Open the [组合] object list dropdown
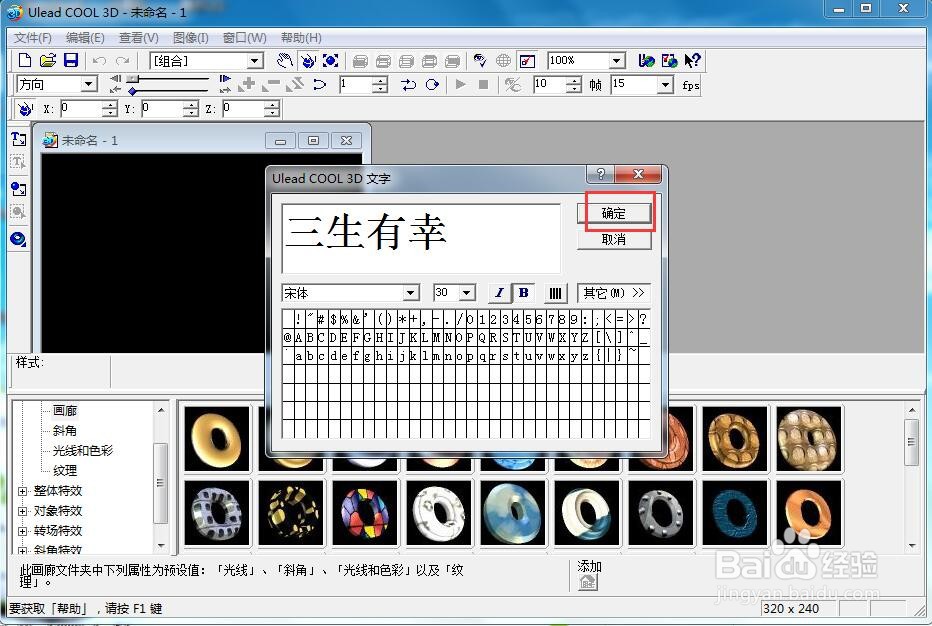This screenshot has height=626, width=932. click(255, 61)
